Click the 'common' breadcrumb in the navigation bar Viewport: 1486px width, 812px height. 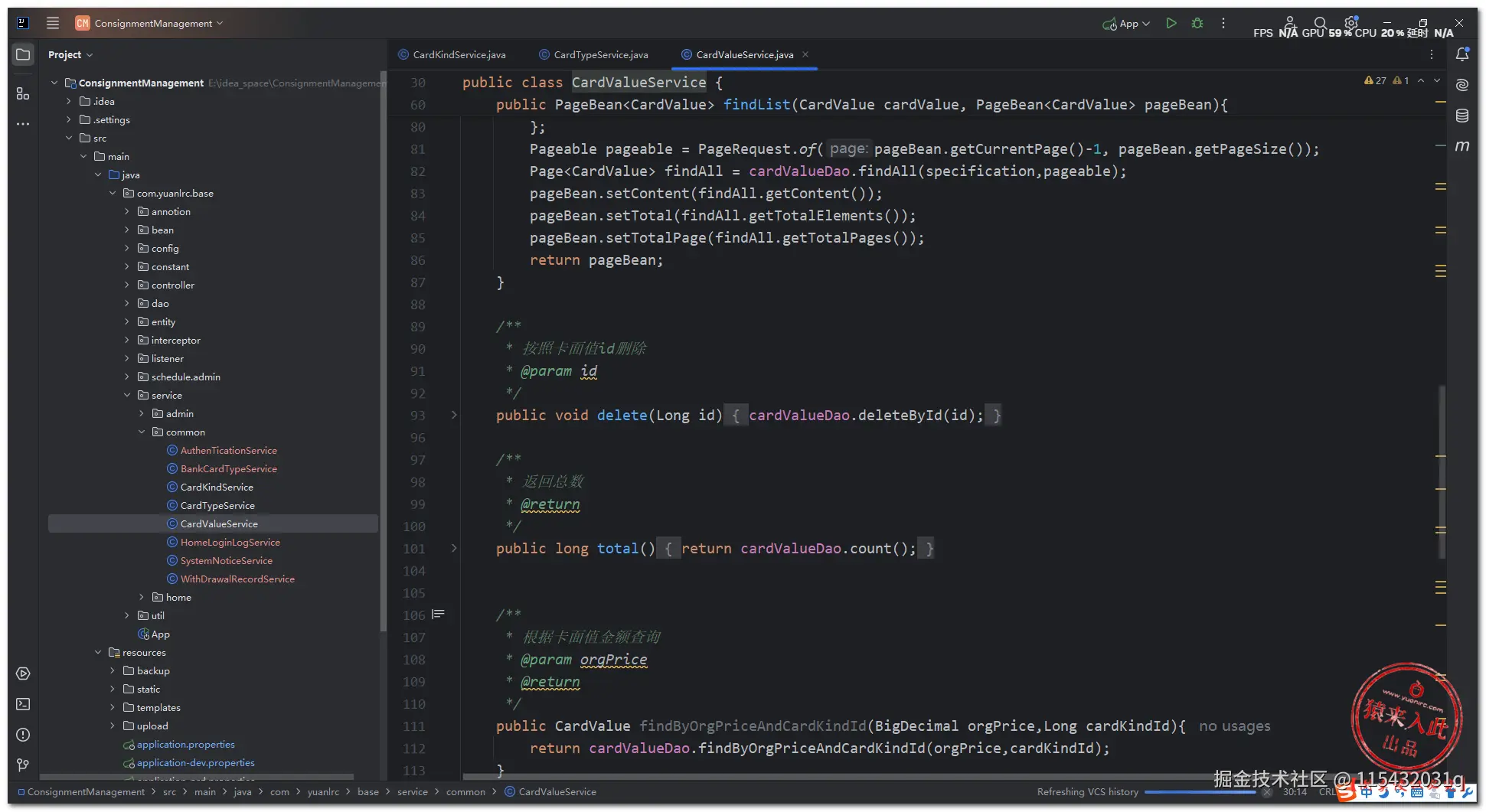tap(465, 791)
